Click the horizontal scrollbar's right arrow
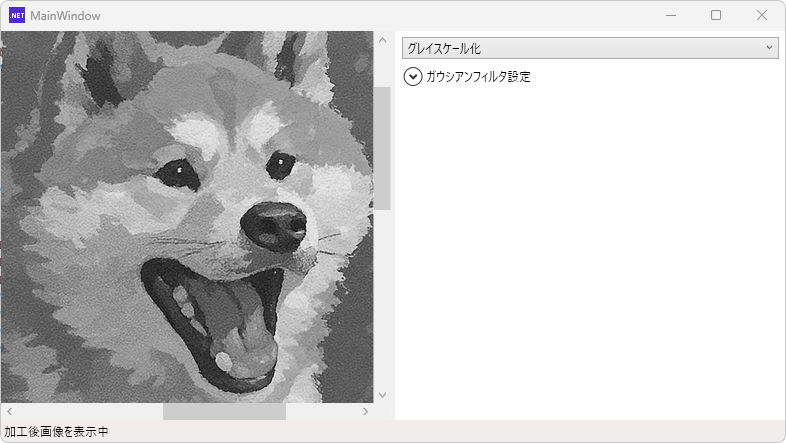 (x=366, y=411)
